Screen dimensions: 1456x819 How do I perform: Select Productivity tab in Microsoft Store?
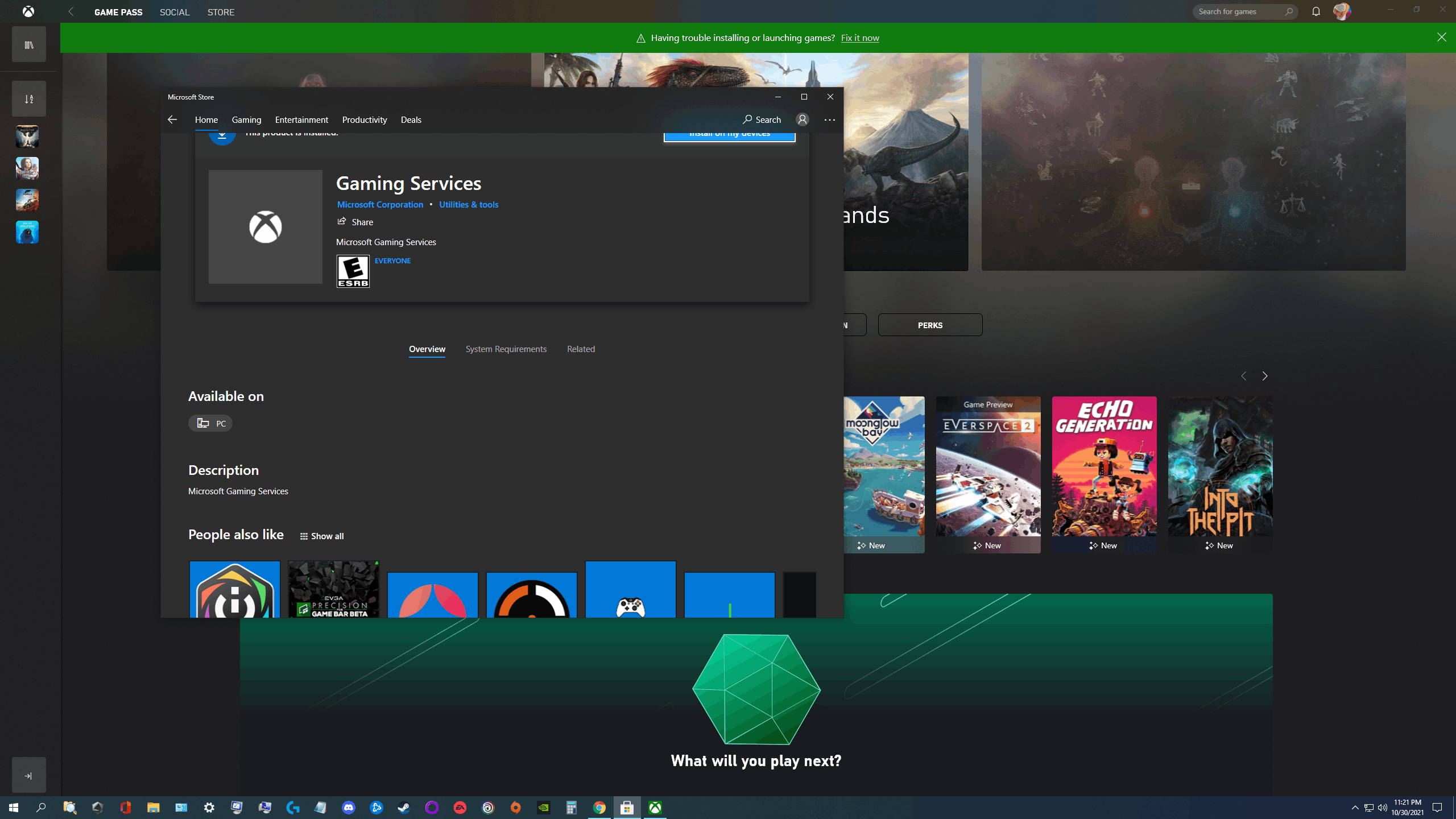365,119
